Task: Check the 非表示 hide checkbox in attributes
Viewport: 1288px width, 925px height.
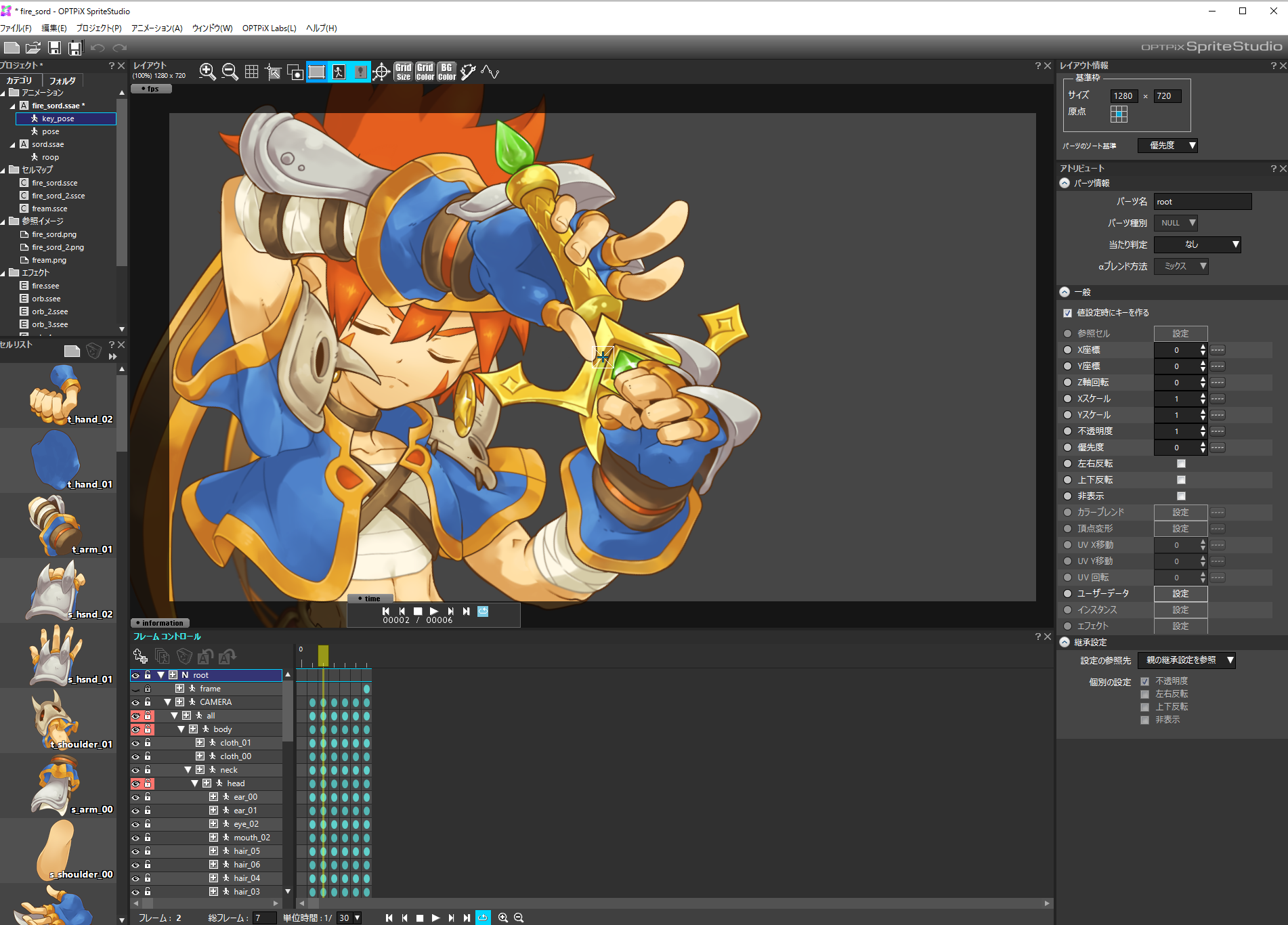Action: [x=1181, y=496]
